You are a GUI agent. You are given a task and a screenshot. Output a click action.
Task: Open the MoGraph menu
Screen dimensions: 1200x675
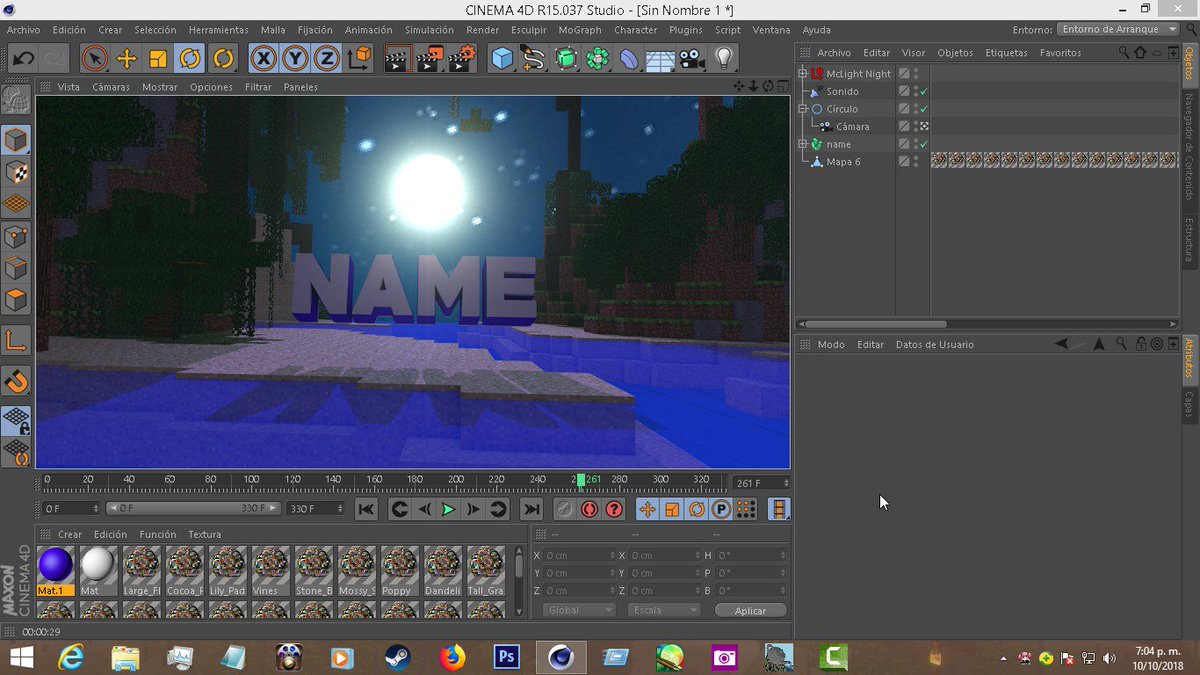tap(580, 29)
